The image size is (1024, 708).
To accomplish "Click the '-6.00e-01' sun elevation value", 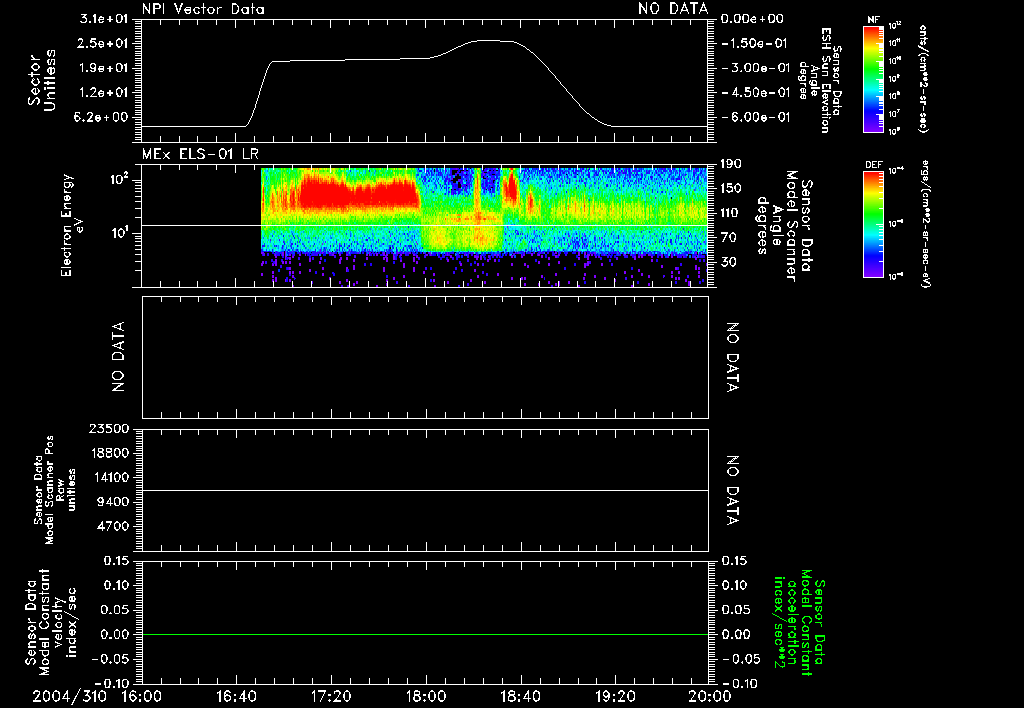I will [x=756, y=117].
